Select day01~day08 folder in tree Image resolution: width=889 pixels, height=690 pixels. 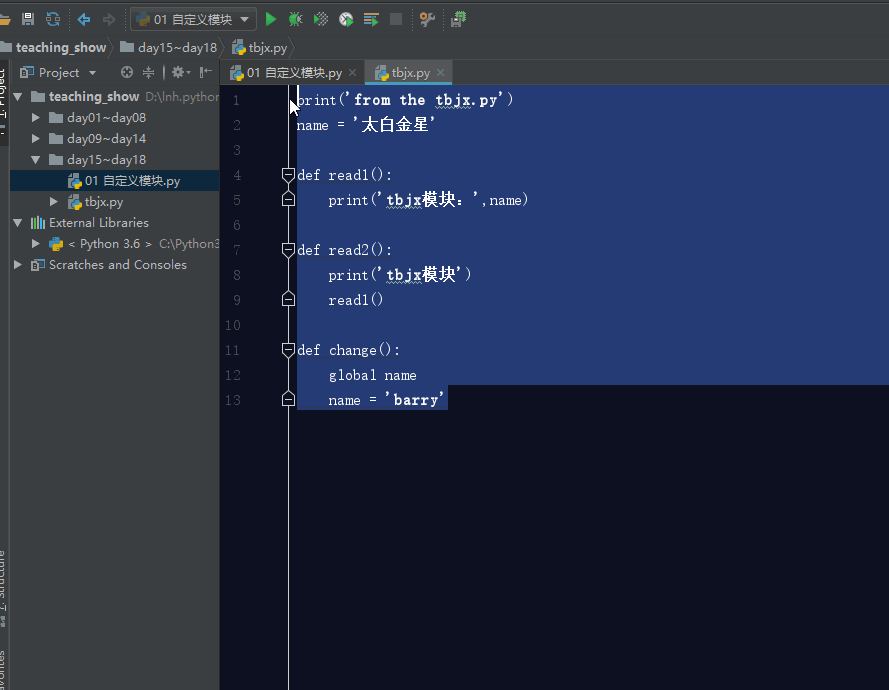(x=106, y=118)
